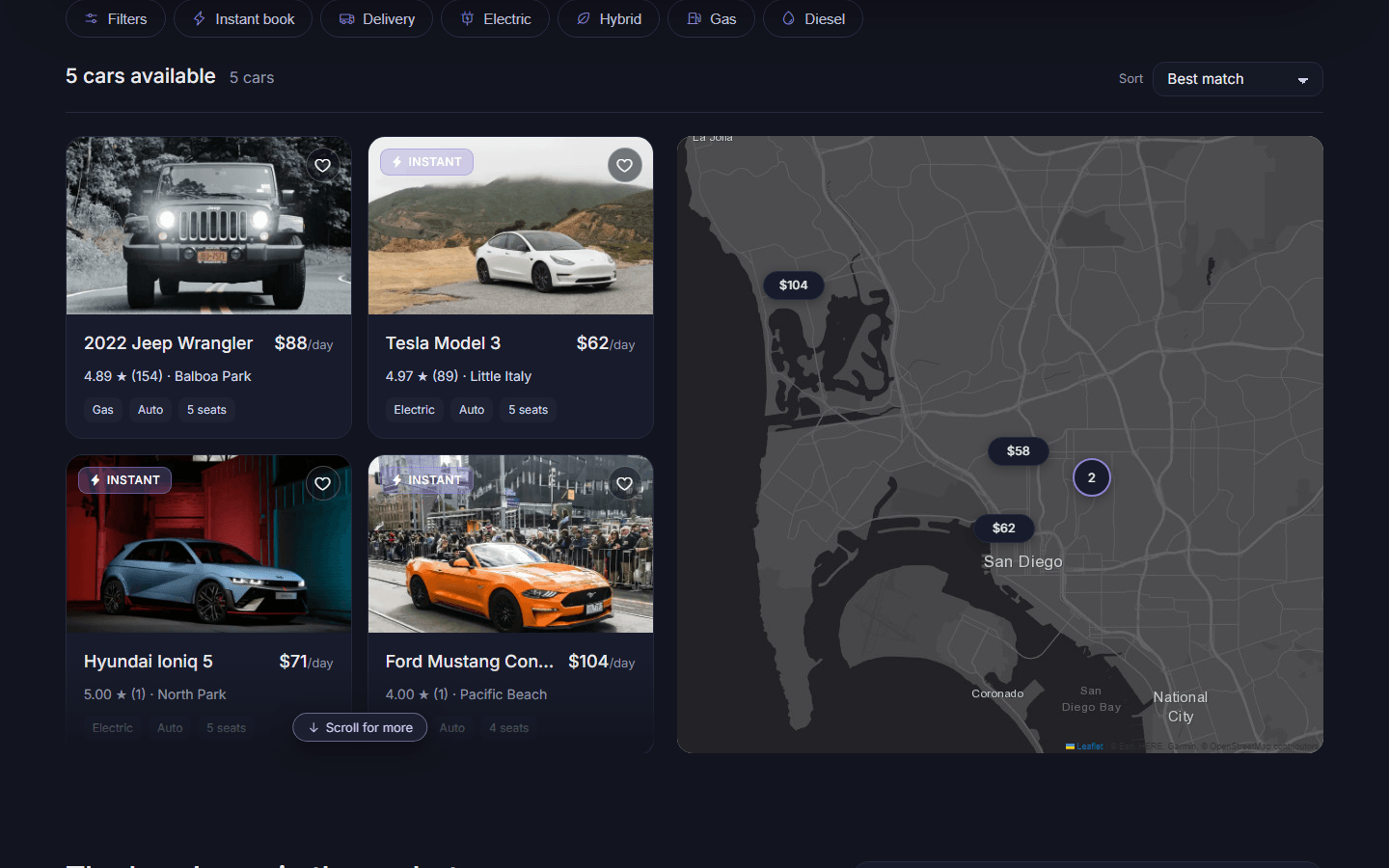Image resolution: width=1389 pixels, height=868 pixels.
Task: Open the orange Ford Mustang photo
Action: pyautogui.click(x=510, y=544)
